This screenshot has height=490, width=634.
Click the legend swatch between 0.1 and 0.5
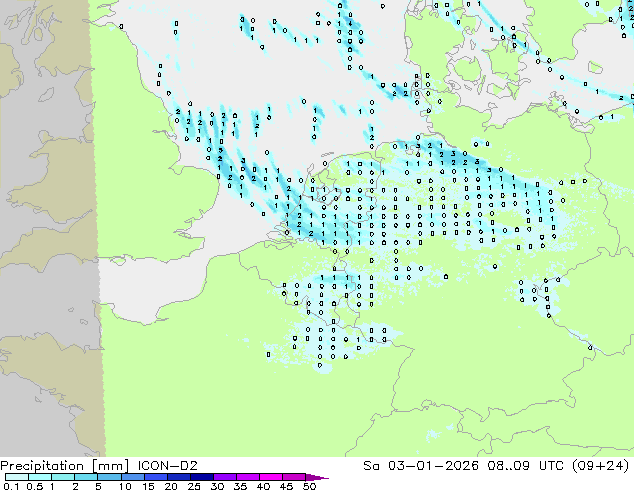coord(17,477)
